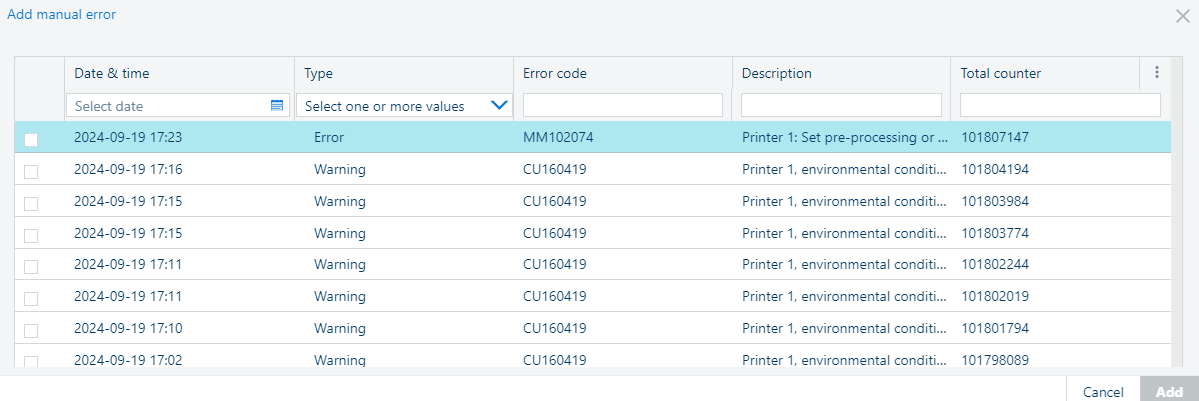Click the Description filter text box
This screenshot has width=1199, height=401.
pos(841,105)
